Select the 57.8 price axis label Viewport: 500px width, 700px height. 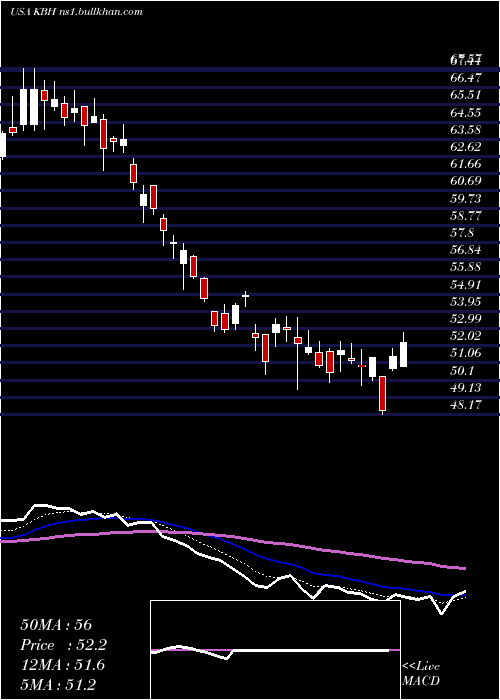click(x=462, y=233)
